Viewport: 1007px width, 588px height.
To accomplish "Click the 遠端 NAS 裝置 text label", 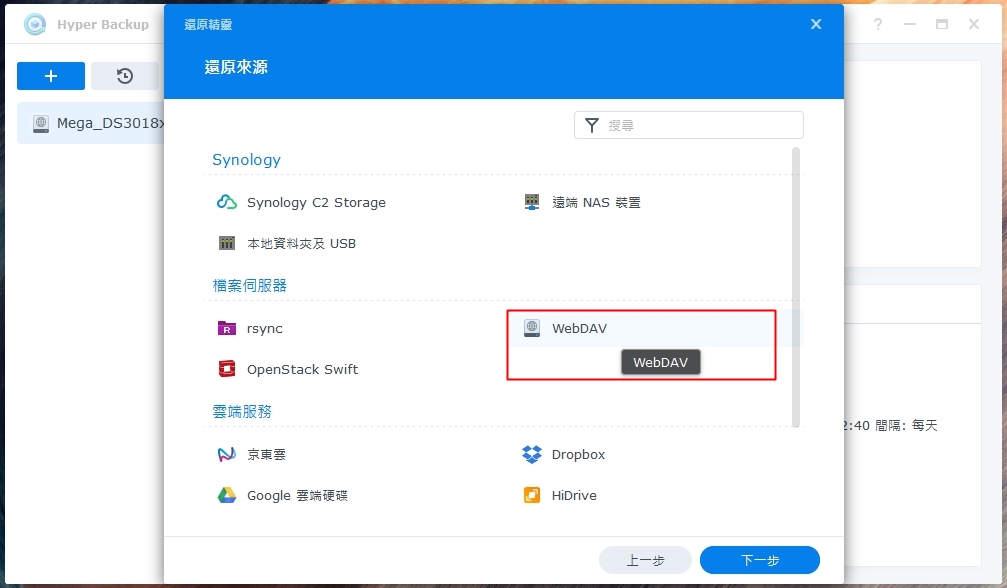I will [x=596, y=203].
